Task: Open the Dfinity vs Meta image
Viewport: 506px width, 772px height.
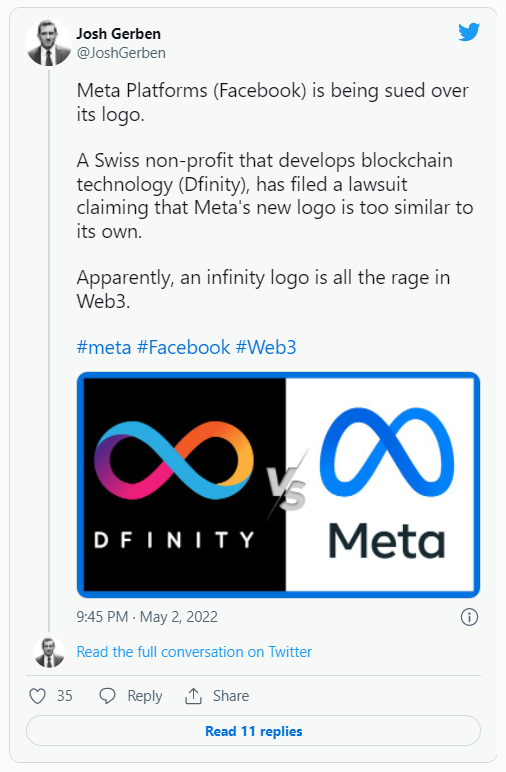Action: [x=278, y=485]
